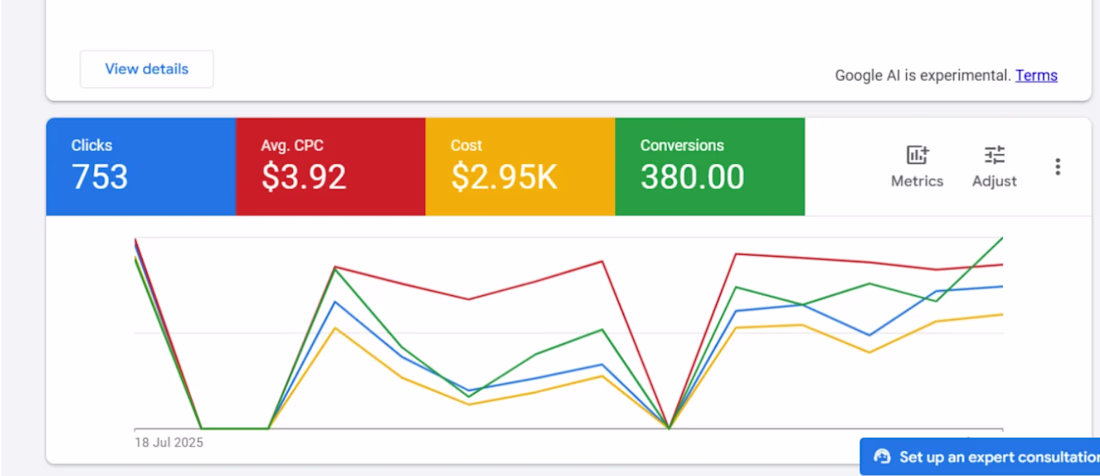Click the 753 clicks value
This screenshot has height=476, width=1100.
pyautogui.click(x=100, y=177)
